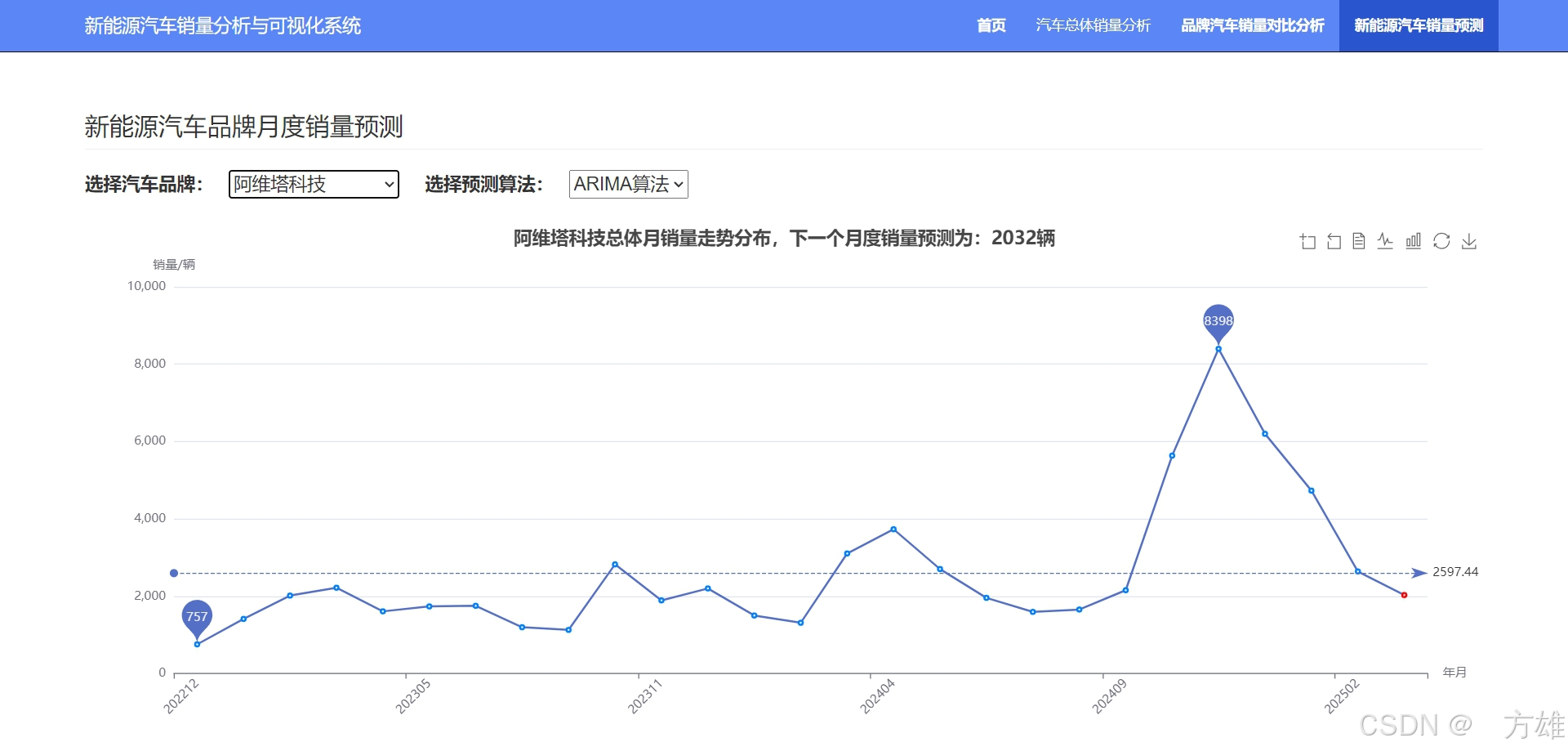The height and width of the screenshot is (751, 1568).
Task: Click the 新能源汽车销量预测 nav link
Action: tap(1418, 25)
